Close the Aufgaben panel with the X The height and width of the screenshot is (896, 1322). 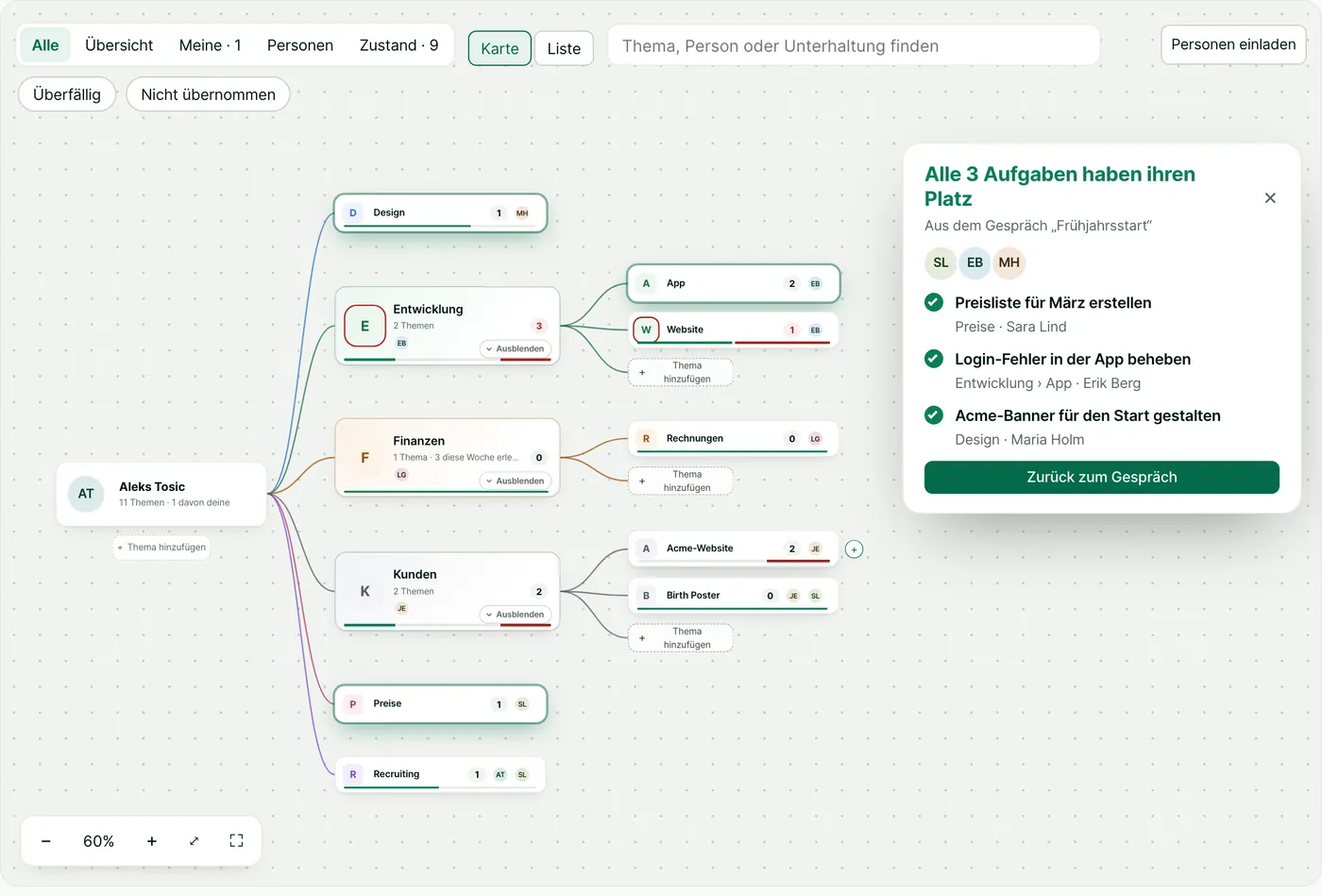click(x=1270, y=198)
